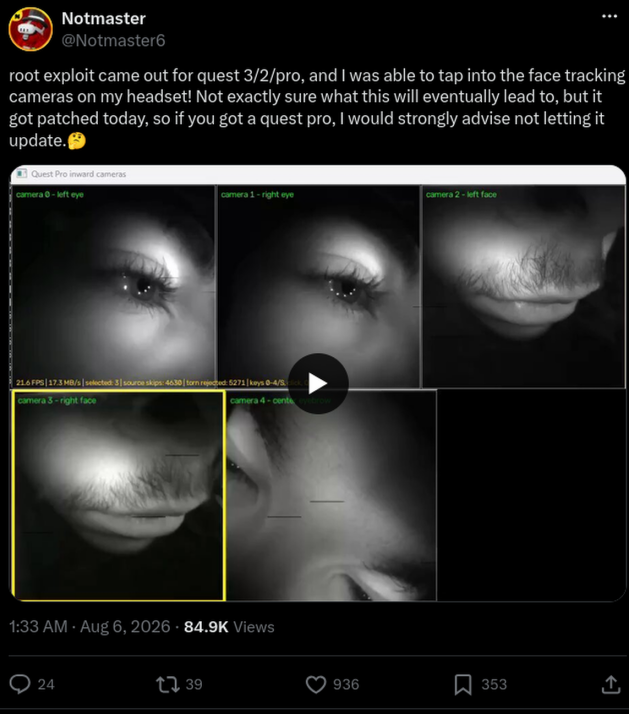This screenshot has height=714, width=629.
Task: Select the highlighted camera 3 right face feed
Action: point(118,495)
